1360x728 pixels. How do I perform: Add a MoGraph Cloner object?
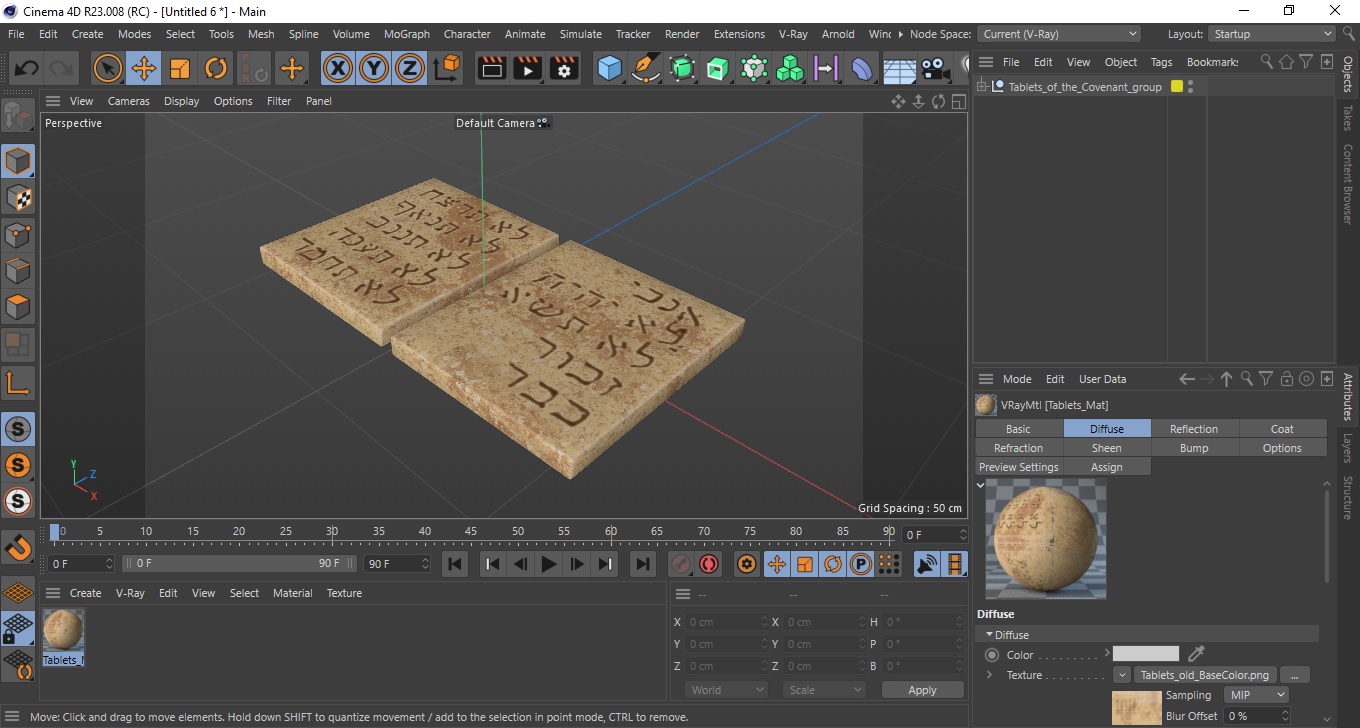pyautogui.click(x=790, y=69)
